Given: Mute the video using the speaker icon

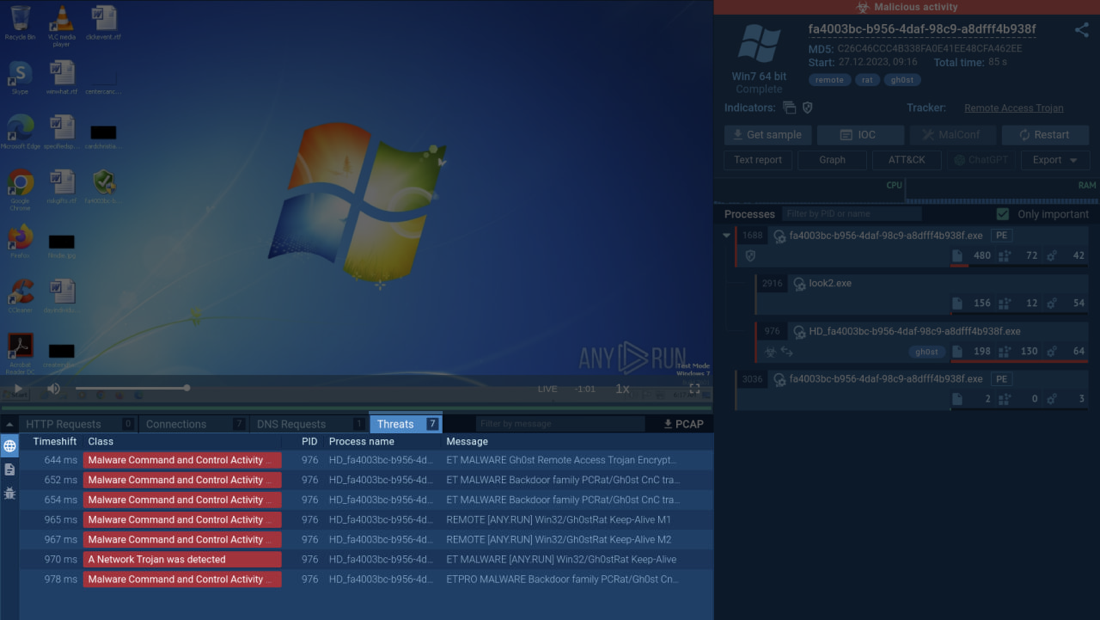Looking at the screenshot, I should tap(53, 388).
